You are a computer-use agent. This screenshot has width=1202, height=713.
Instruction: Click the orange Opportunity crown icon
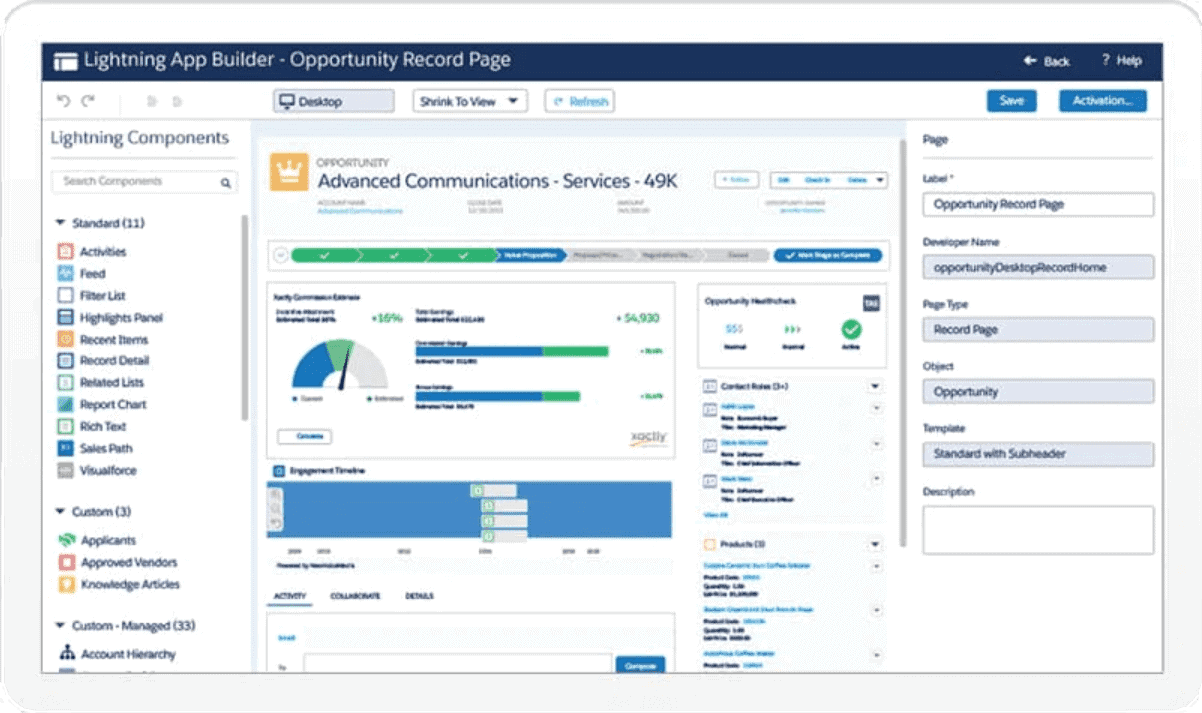point(289,173)
